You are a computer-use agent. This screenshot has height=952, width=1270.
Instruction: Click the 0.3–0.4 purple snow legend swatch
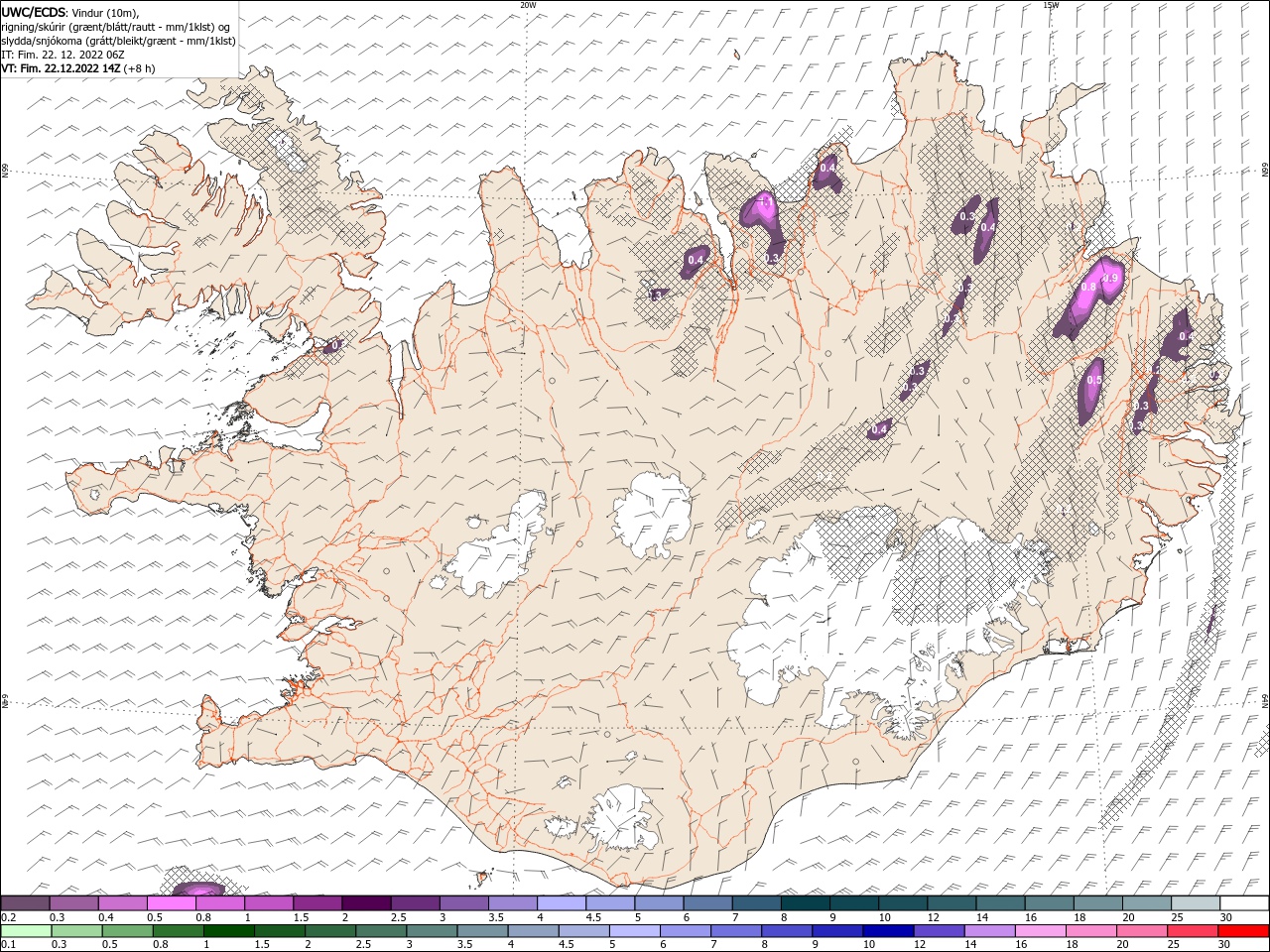(x=74, y=903)
